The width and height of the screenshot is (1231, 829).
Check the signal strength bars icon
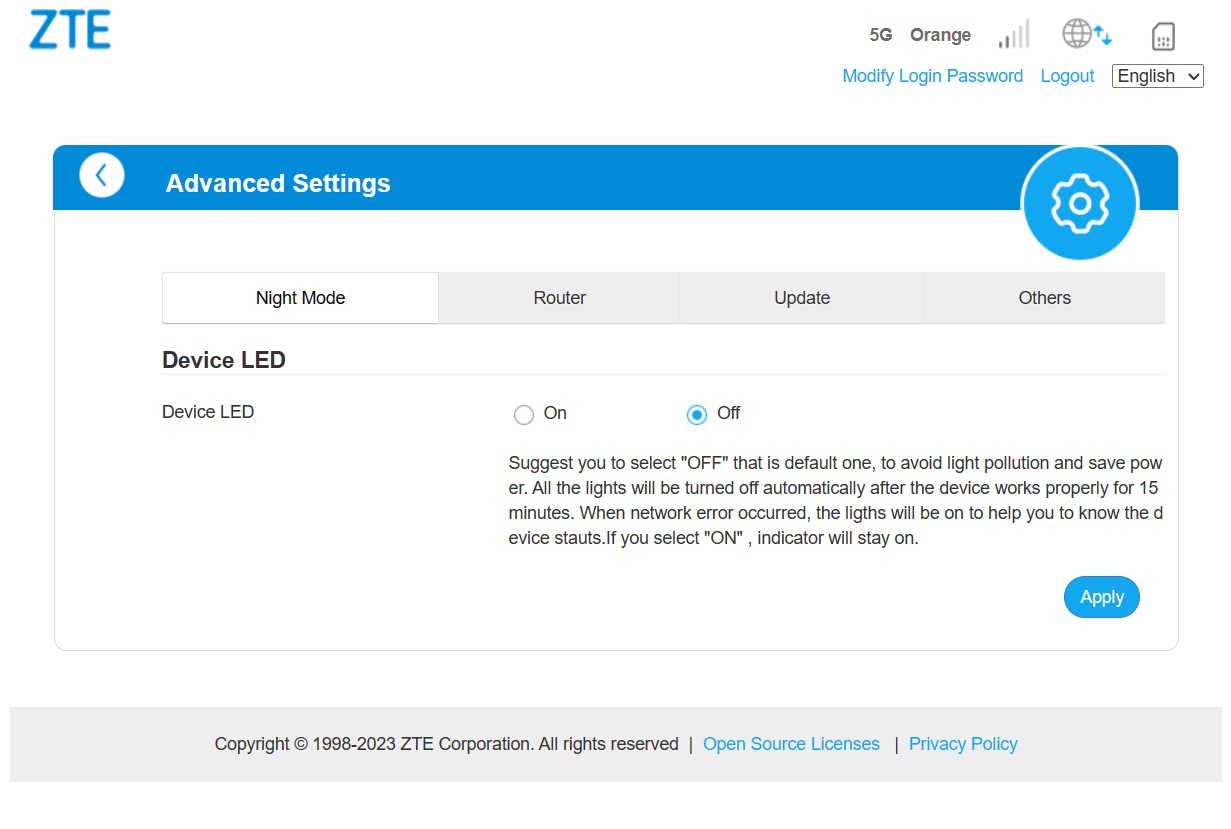[x=1014, y=35]
